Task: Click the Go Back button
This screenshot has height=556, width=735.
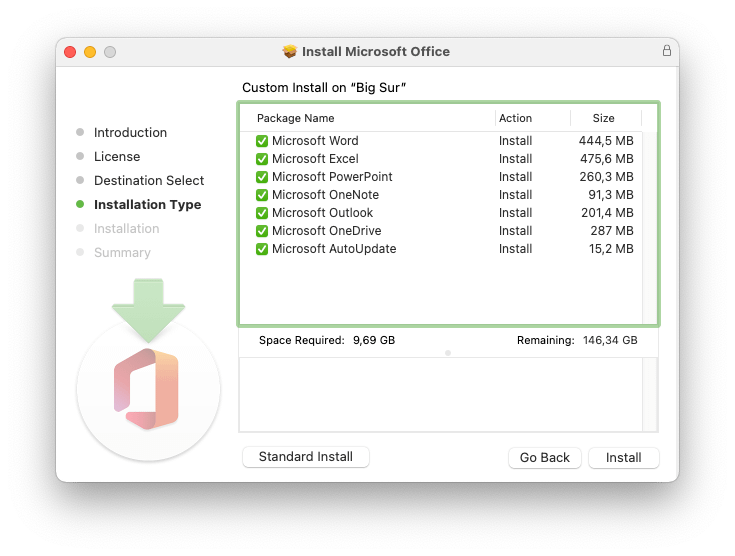Action: (x=545, y=457)
